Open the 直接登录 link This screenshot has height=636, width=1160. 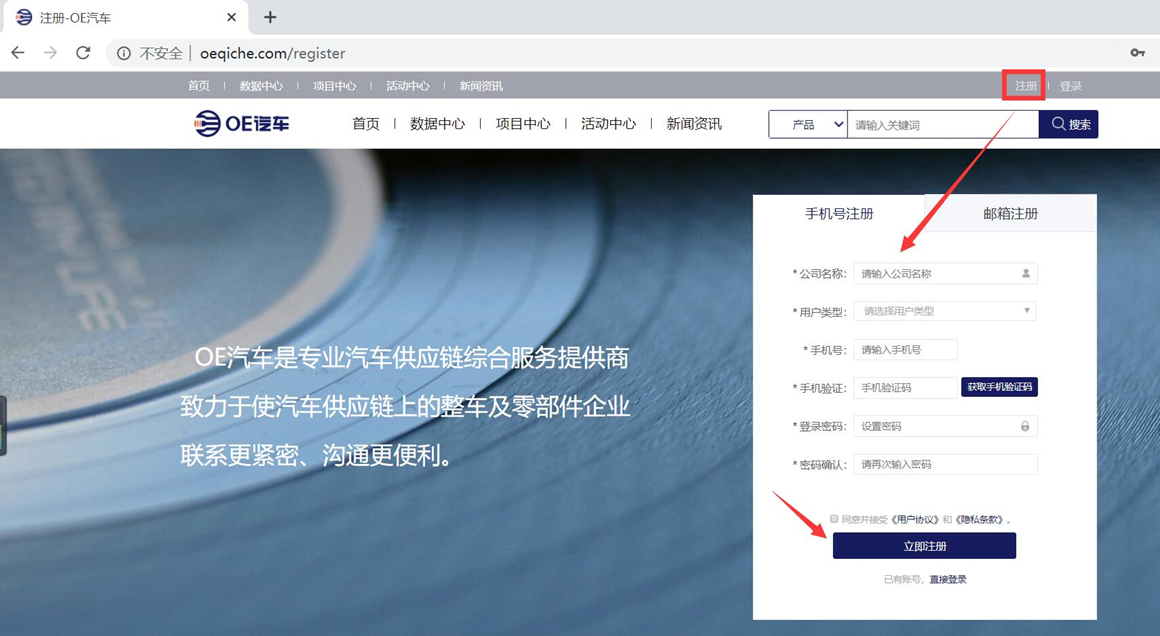(947, 580)
